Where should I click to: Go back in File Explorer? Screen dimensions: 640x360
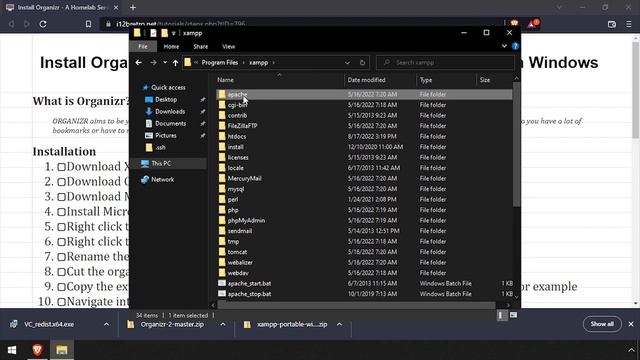[139, 62]
